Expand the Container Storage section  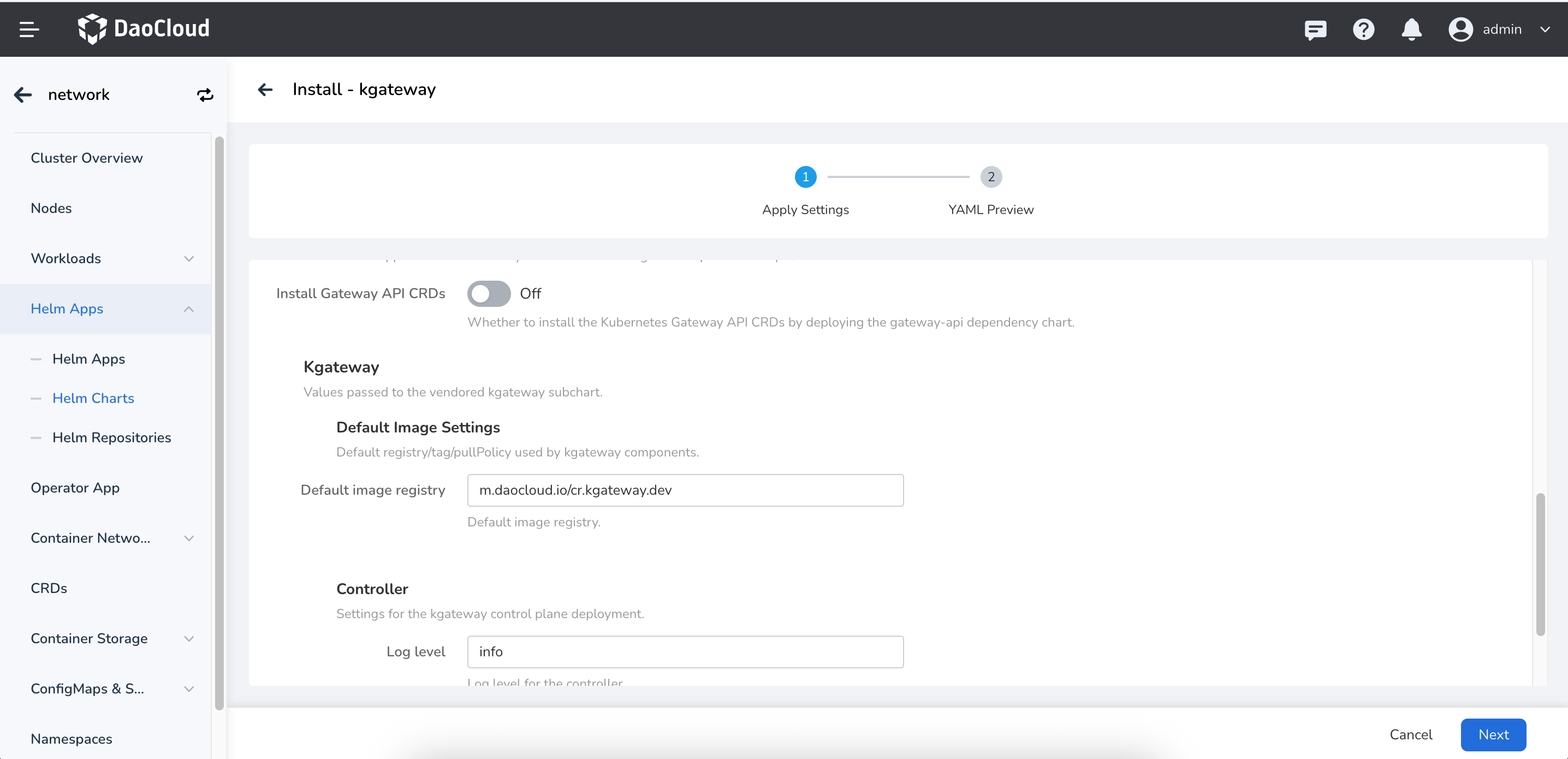point(189,638)
